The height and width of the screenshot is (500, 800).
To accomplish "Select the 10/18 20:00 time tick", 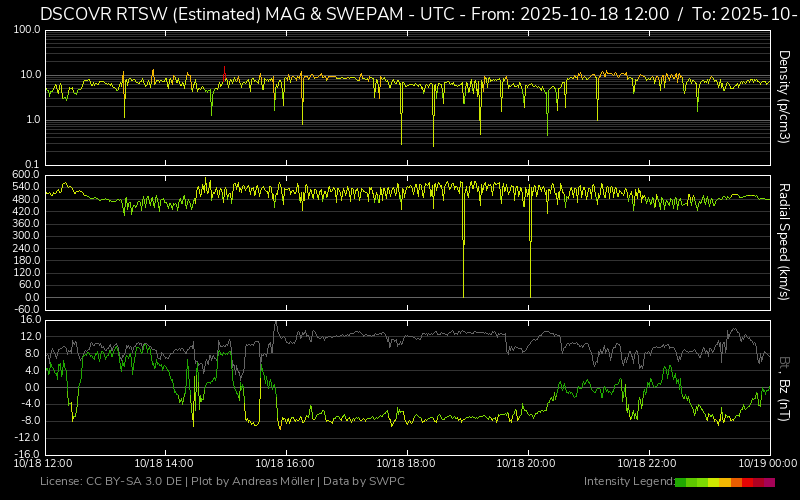I will coord(527,464).
